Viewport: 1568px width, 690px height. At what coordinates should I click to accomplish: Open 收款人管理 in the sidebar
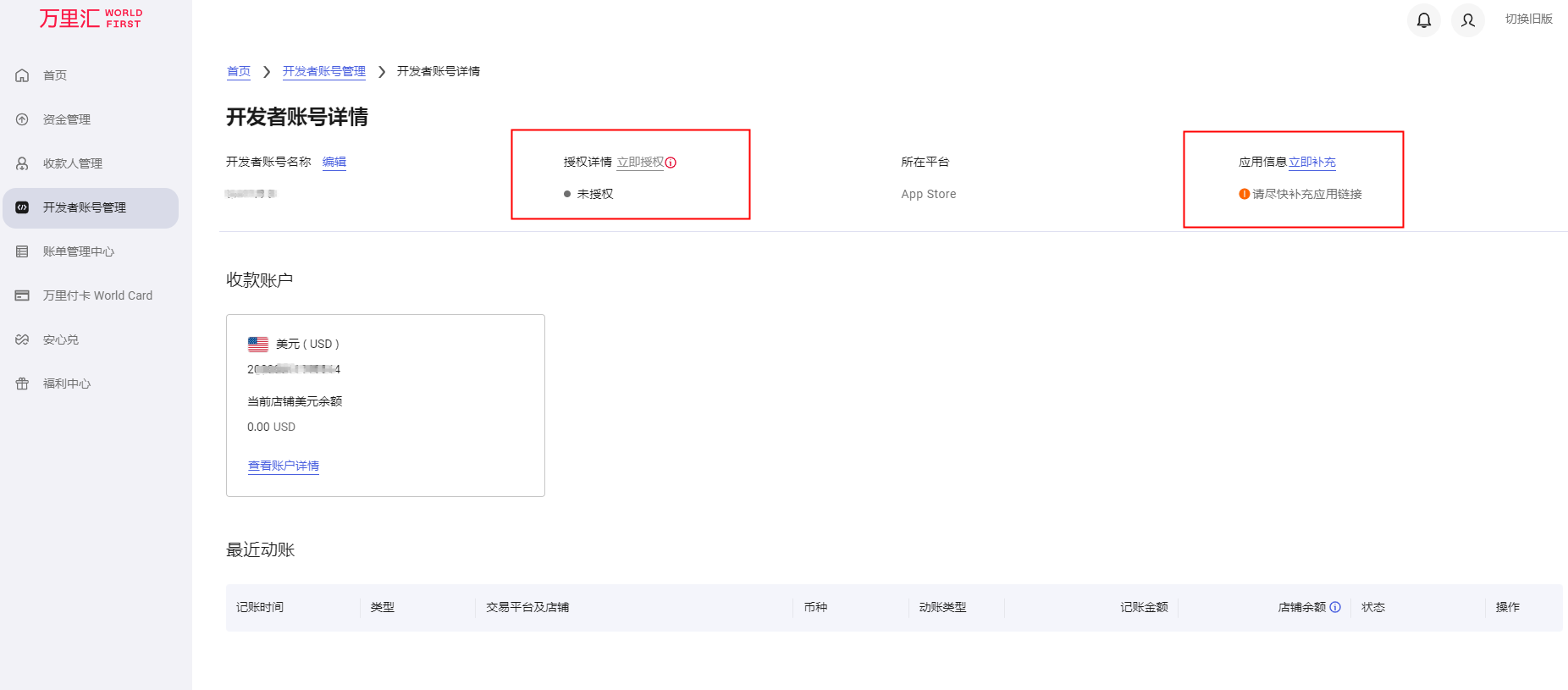point(72,163)
